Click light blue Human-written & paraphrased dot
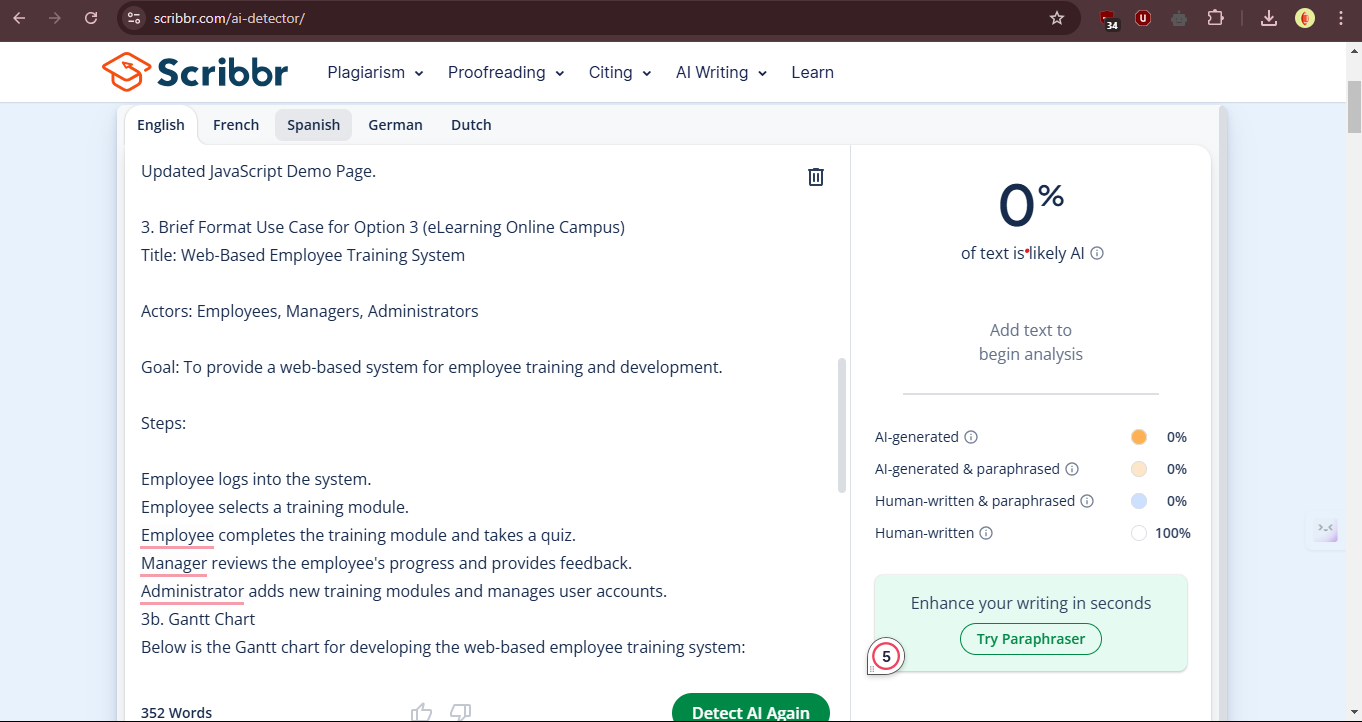The image size is (1362, 722). tap(1138, 501)
